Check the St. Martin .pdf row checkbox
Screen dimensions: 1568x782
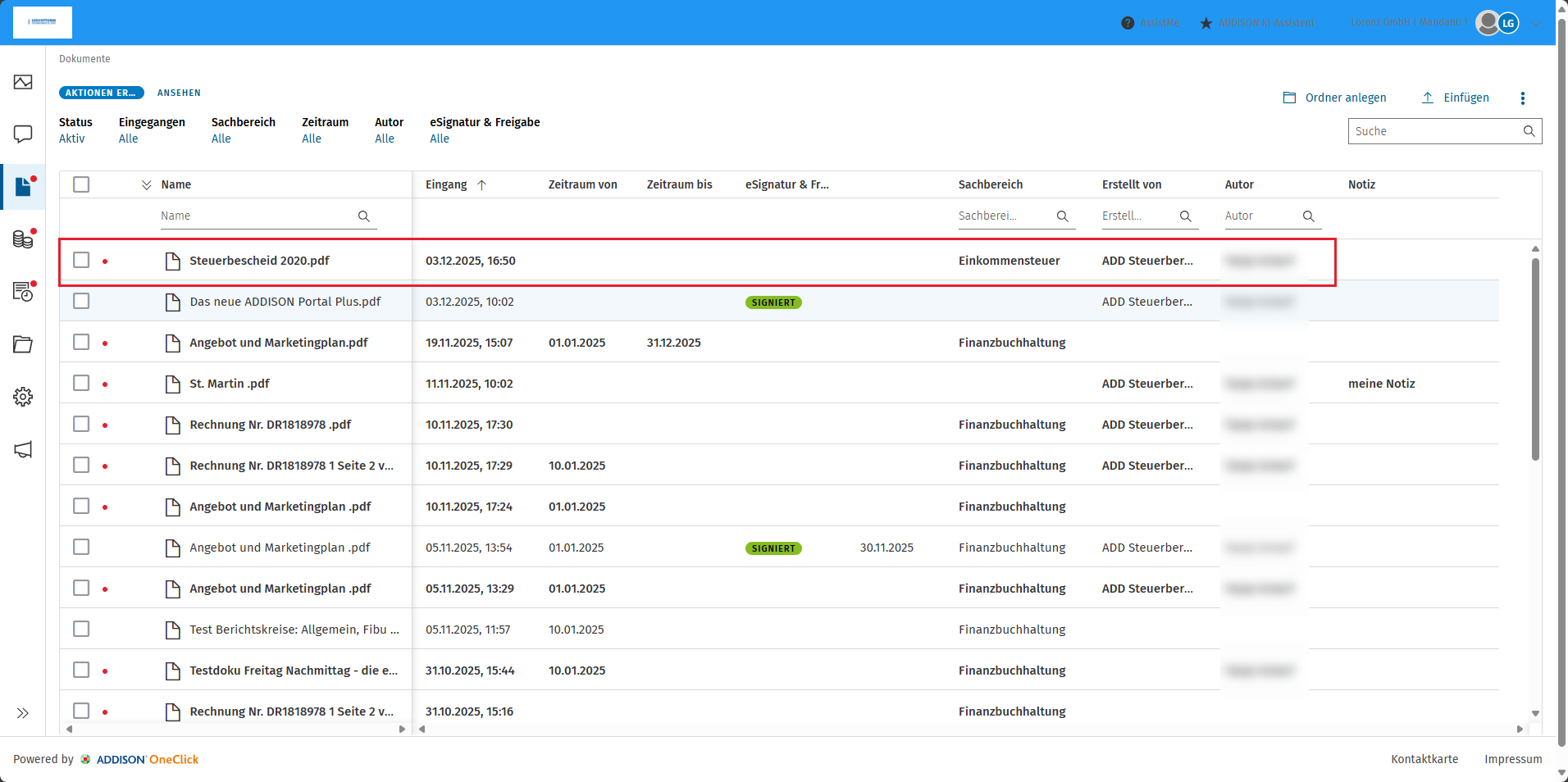[x=81, y=383]
